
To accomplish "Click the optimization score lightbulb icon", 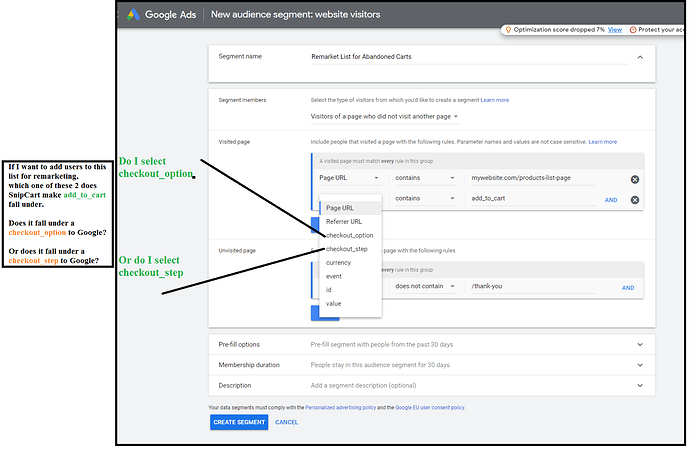I will click(508, 30).
